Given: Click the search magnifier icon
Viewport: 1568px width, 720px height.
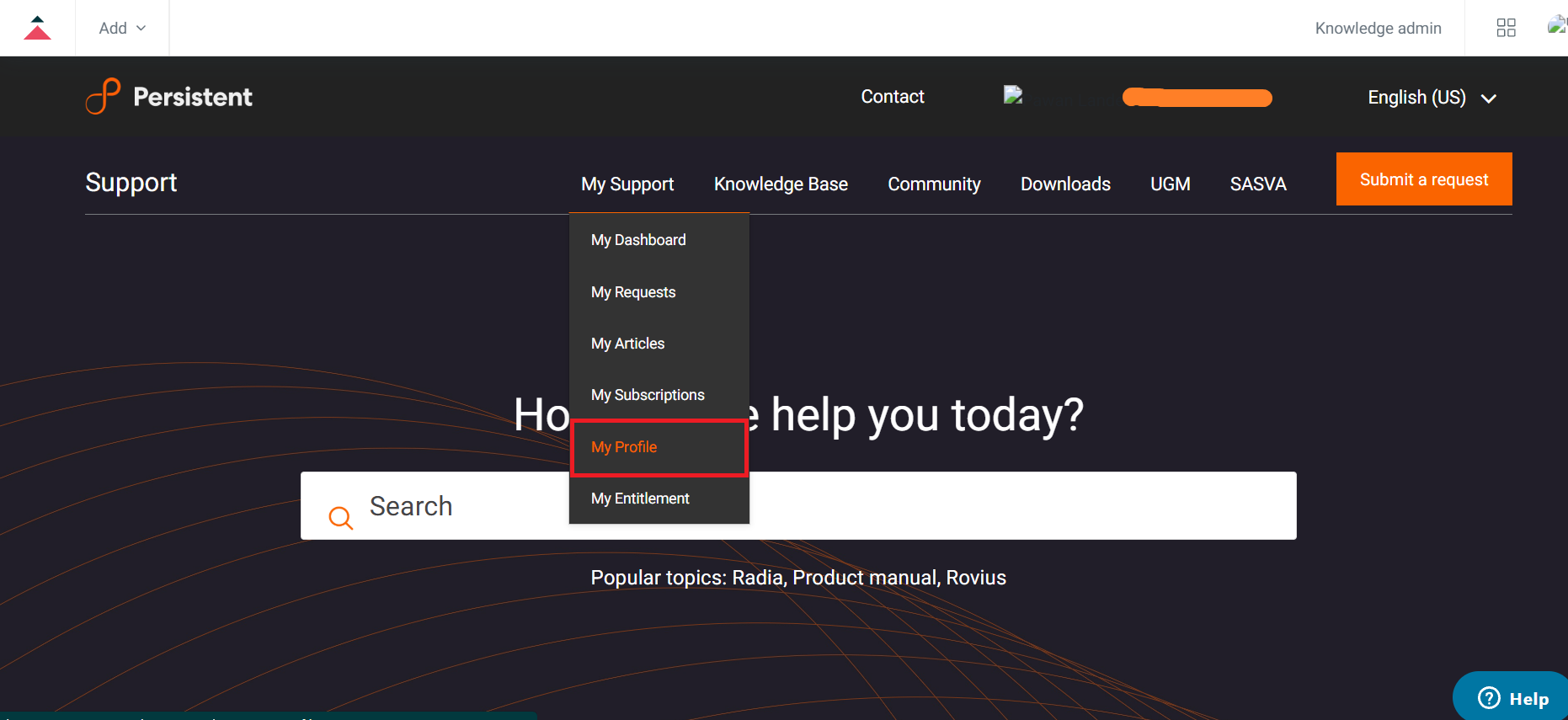Looking at the screenshot, I should tap(340, 517).
